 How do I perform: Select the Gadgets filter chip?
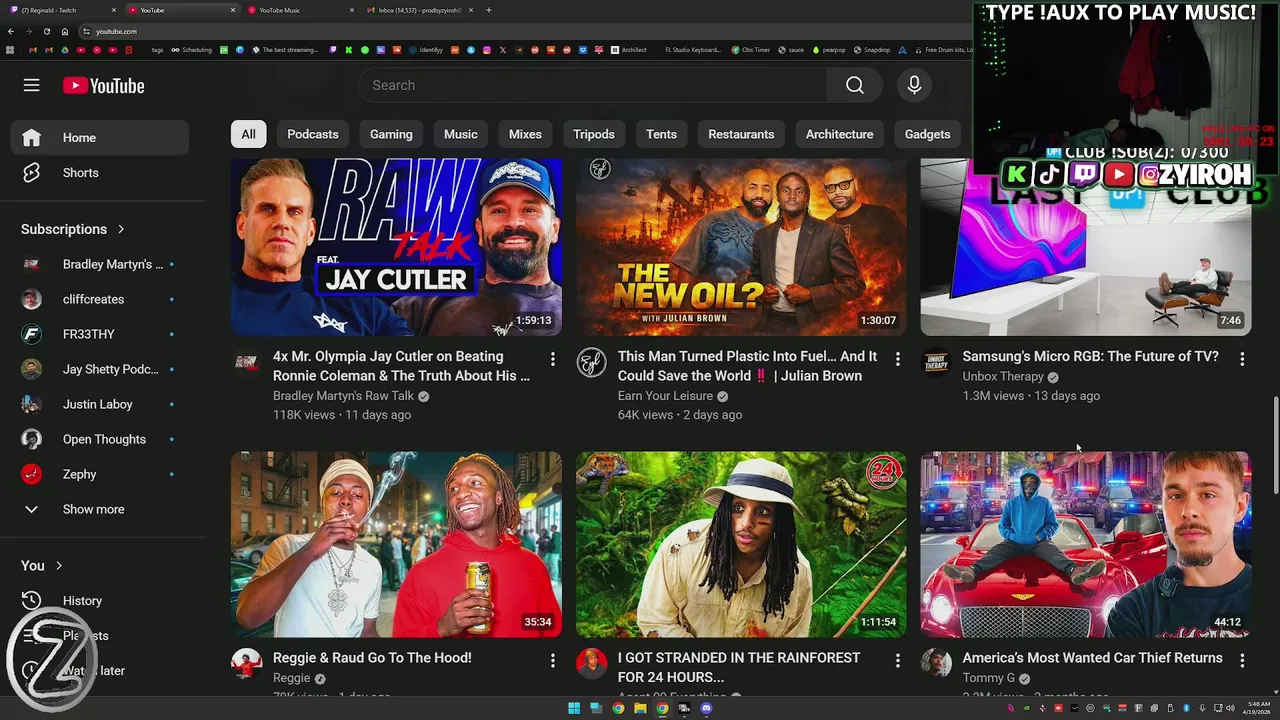point(928,134)
